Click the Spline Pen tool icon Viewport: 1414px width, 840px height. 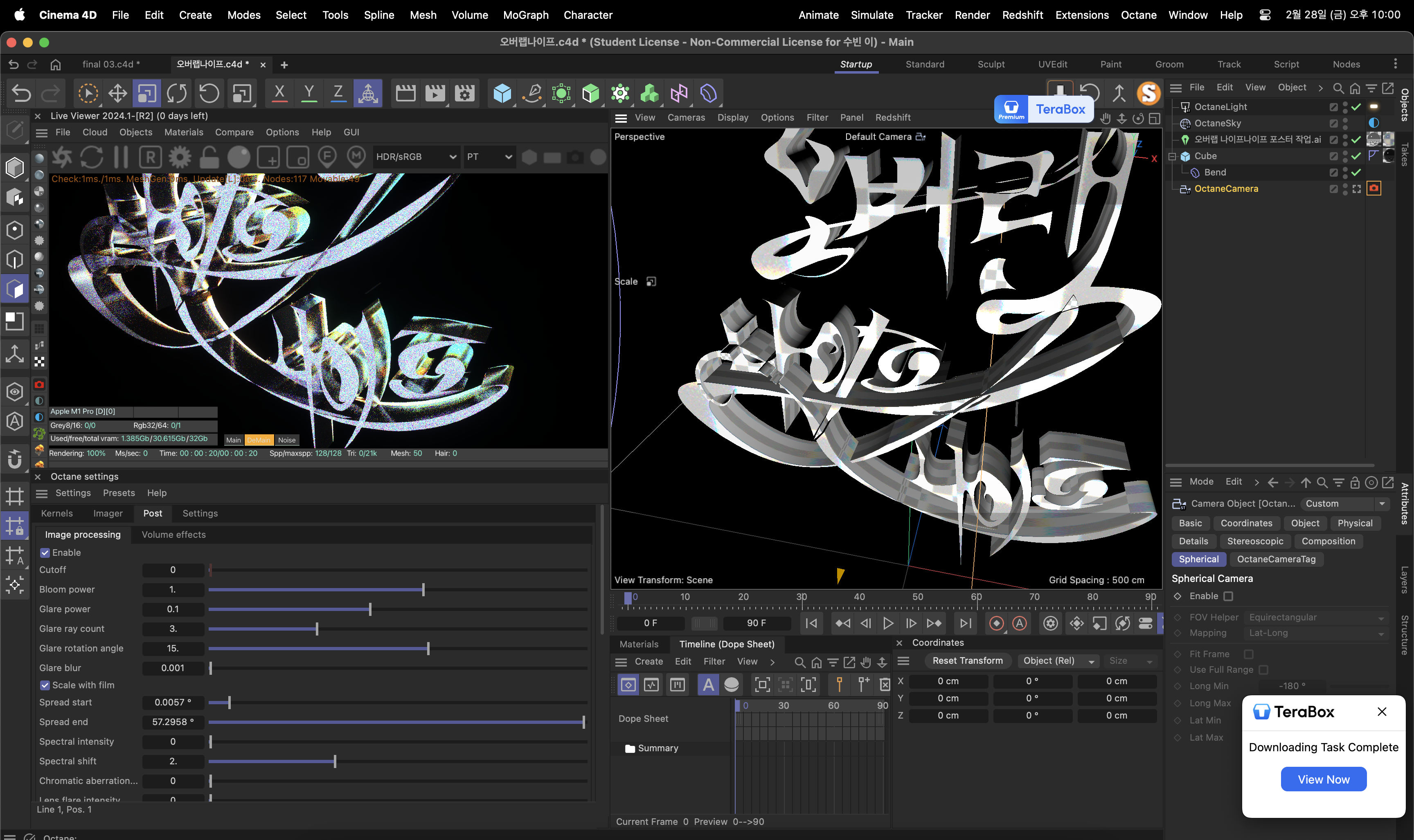(532, 93)
